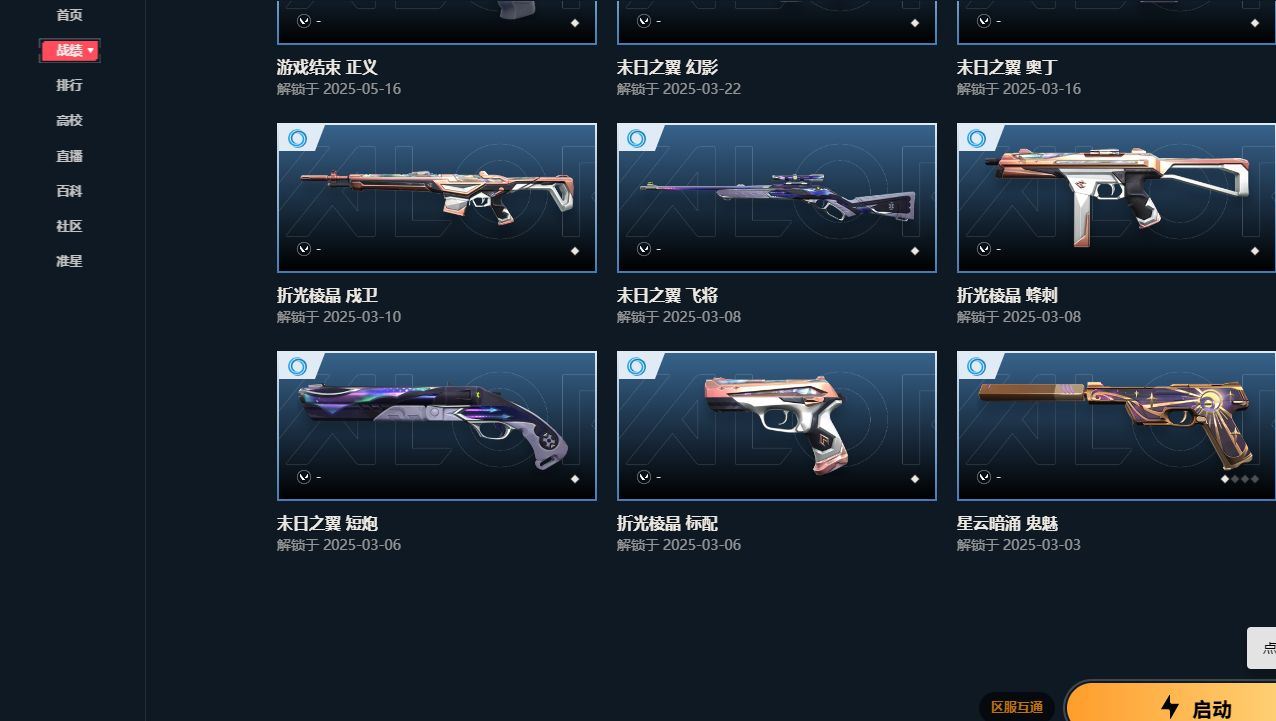This screenshot has width=1276, height=721.
Task: Click the 末日之翼 奥丁 skin title
Action: coord(1007,68)
